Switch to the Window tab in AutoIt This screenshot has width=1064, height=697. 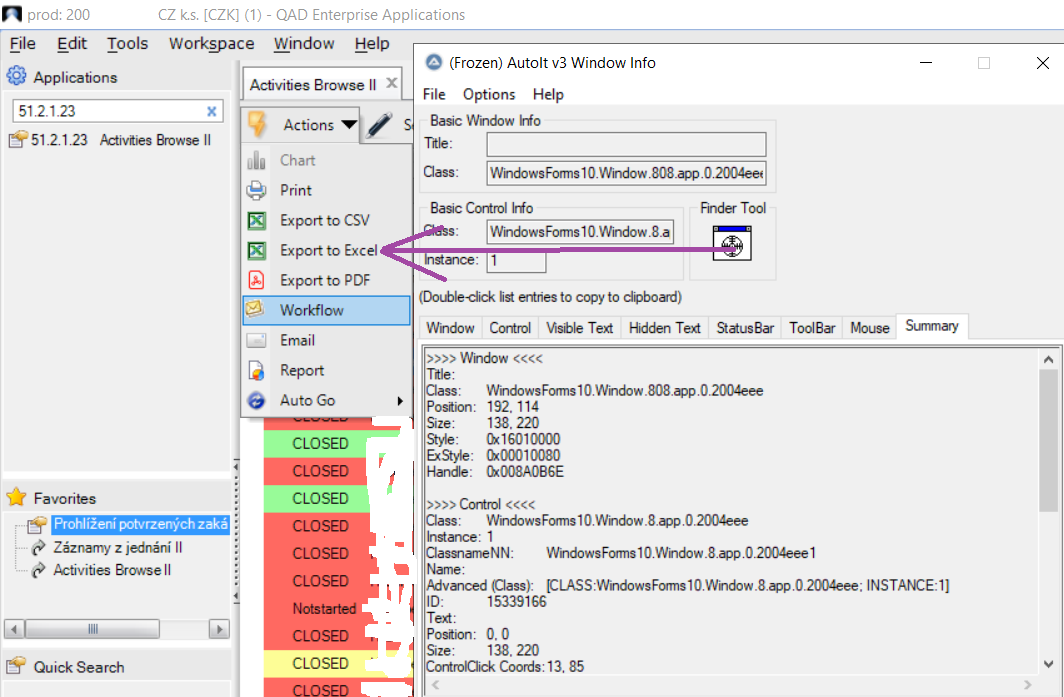[x=451, y=328]
